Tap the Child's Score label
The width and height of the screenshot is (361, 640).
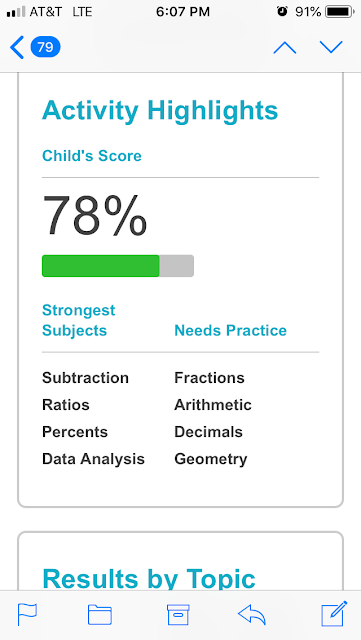point(92,156)
